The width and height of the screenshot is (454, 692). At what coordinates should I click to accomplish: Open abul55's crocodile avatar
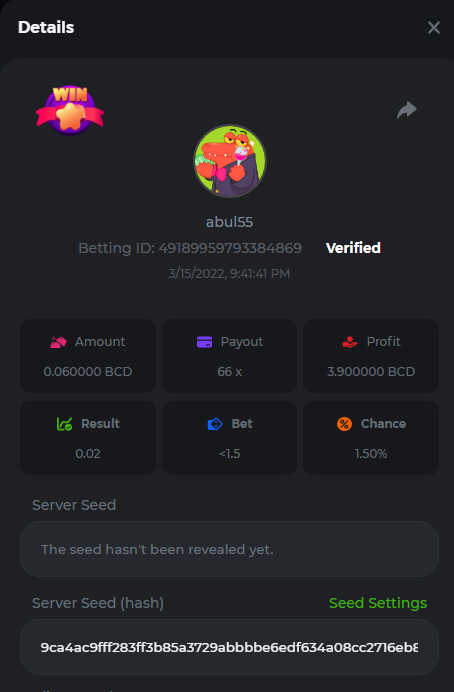[x=230, y=161]
